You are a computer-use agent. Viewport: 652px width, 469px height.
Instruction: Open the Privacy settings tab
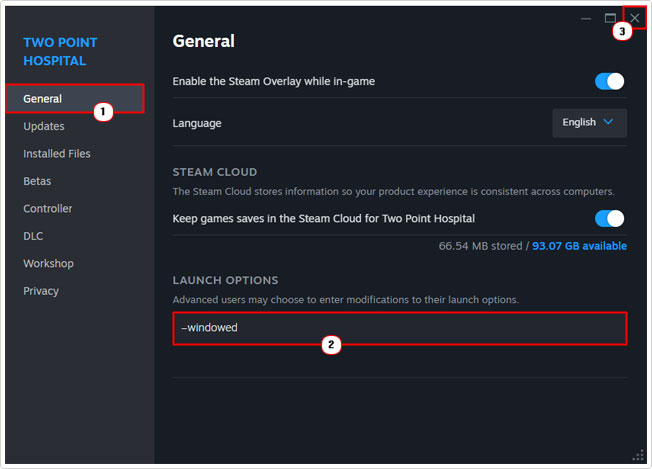(x=41, y=291)
